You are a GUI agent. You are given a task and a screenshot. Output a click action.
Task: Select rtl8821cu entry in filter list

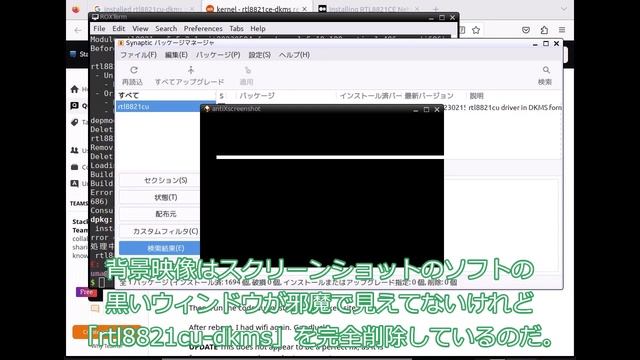(165, 107)
